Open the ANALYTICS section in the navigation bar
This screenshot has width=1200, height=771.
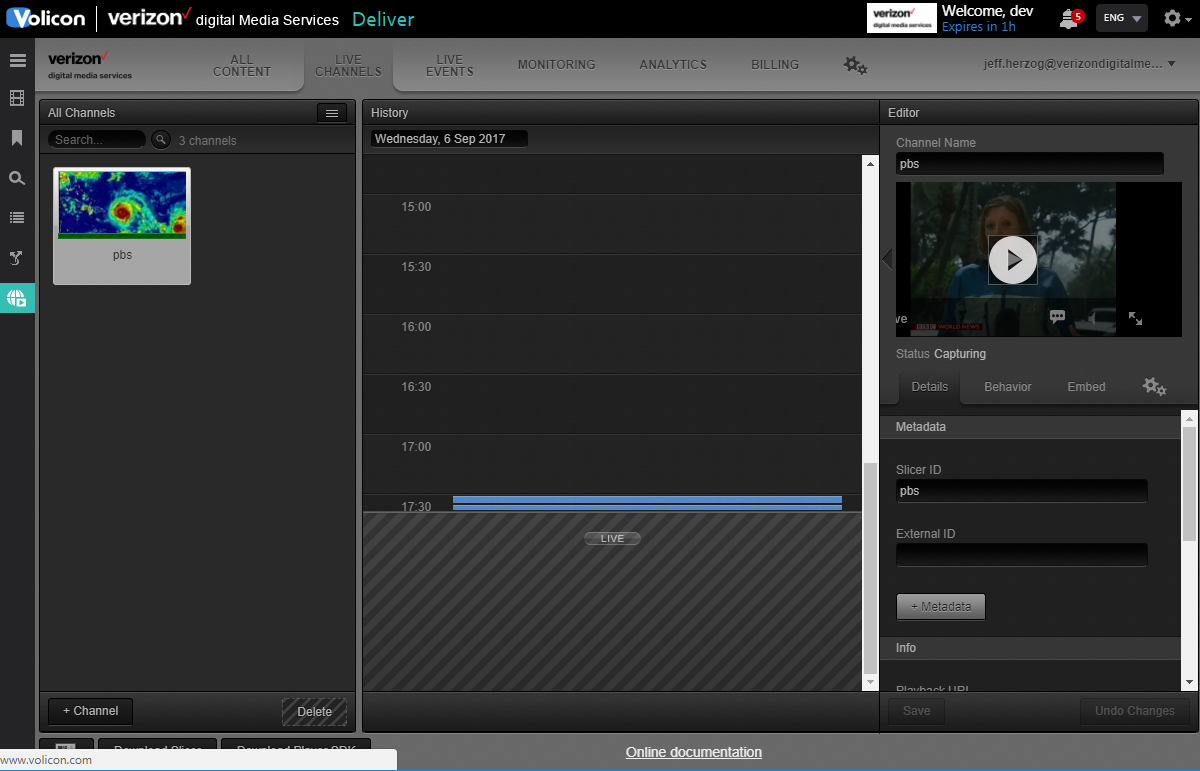(x=673, y=64)
